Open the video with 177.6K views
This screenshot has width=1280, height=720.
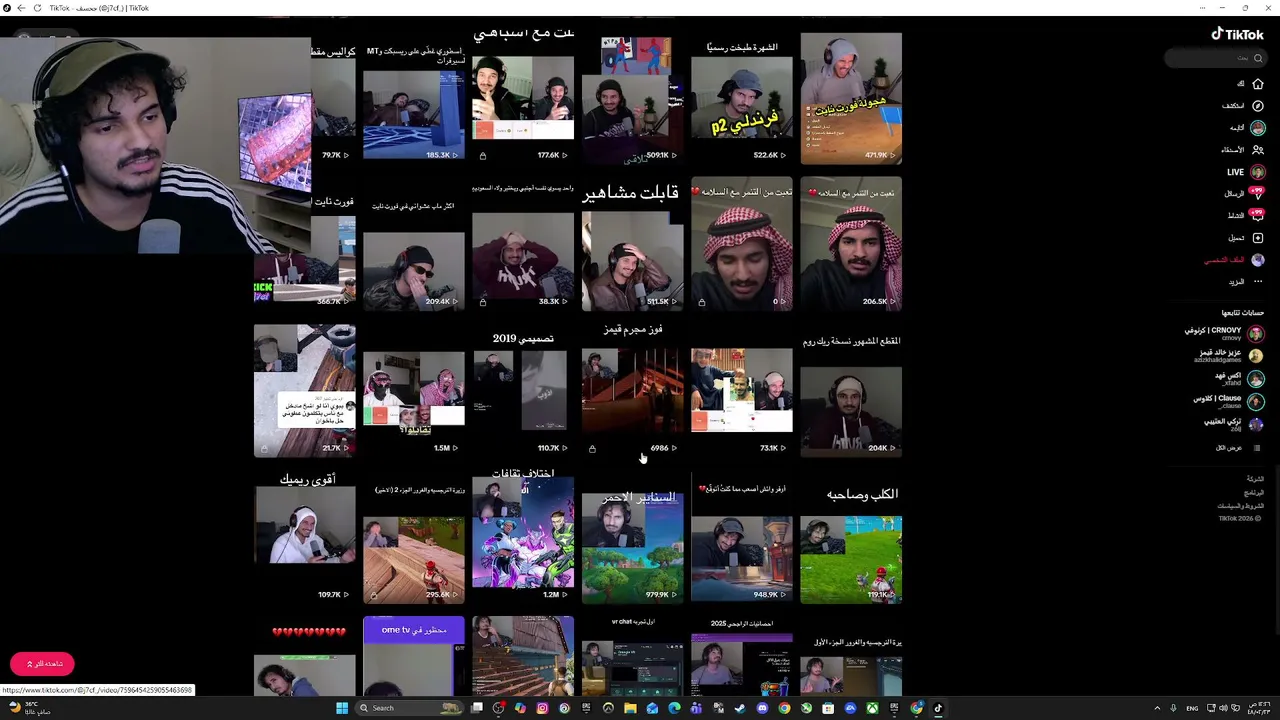point(523,98)
